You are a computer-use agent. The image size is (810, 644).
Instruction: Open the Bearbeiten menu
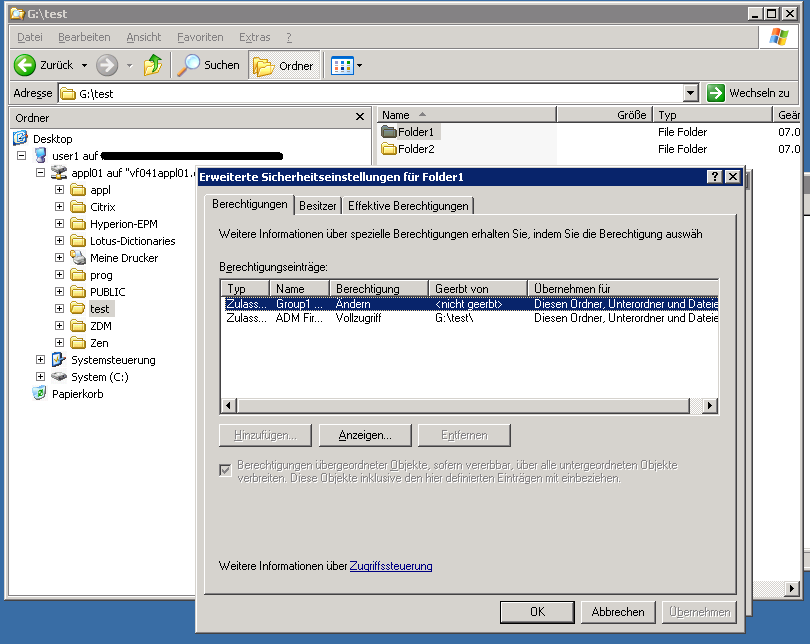[x=84, y=37]
